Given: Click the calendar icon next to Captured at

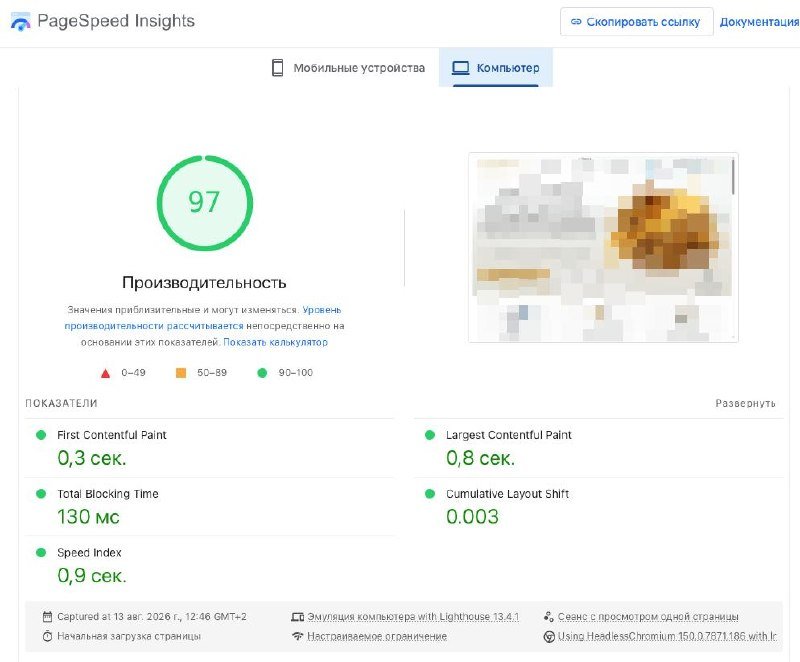Looking at the screenshot, I should [x=47, y=617].
